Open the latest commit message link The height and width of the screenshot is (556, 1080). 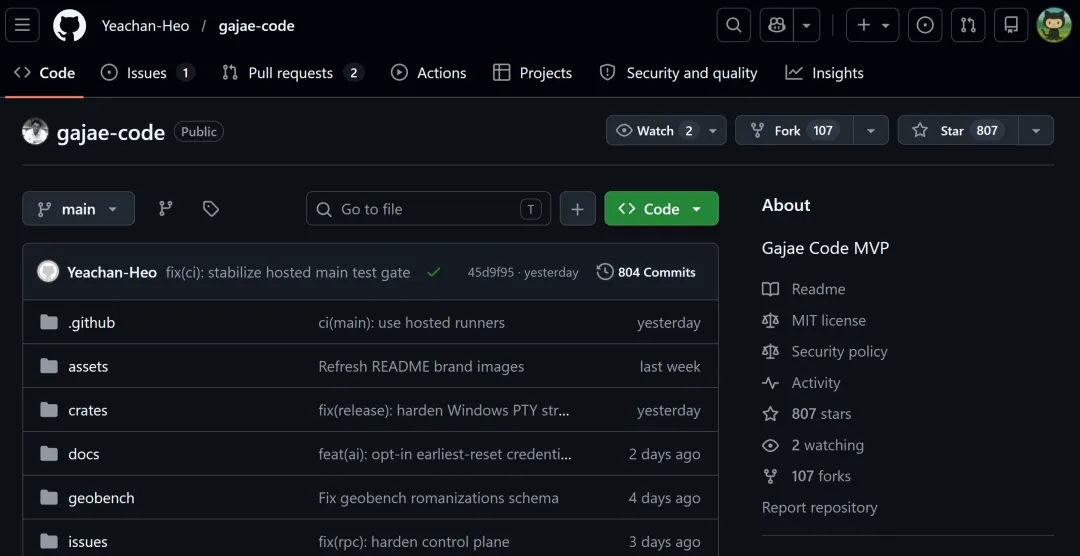click(288, 272)
